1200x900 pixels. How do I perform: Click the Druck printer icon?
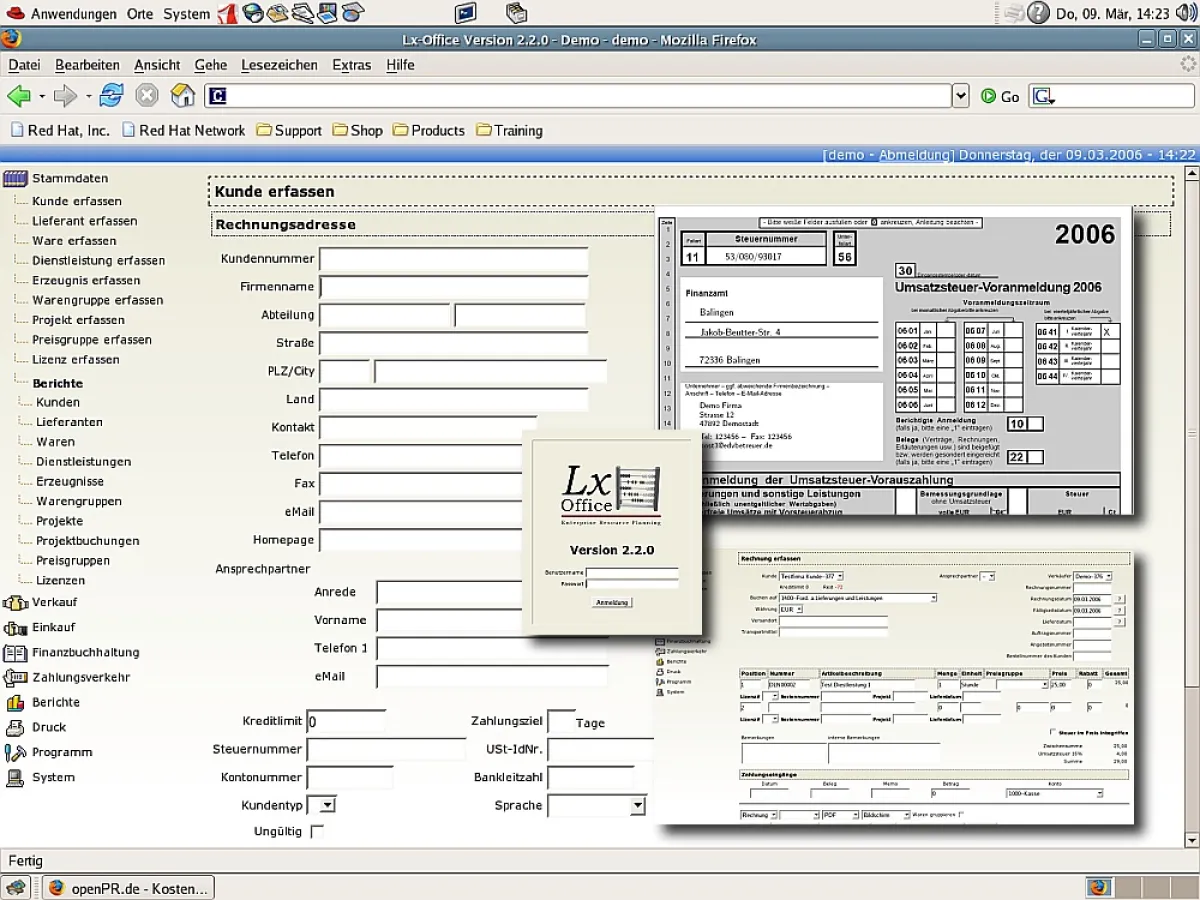[15, 728]
